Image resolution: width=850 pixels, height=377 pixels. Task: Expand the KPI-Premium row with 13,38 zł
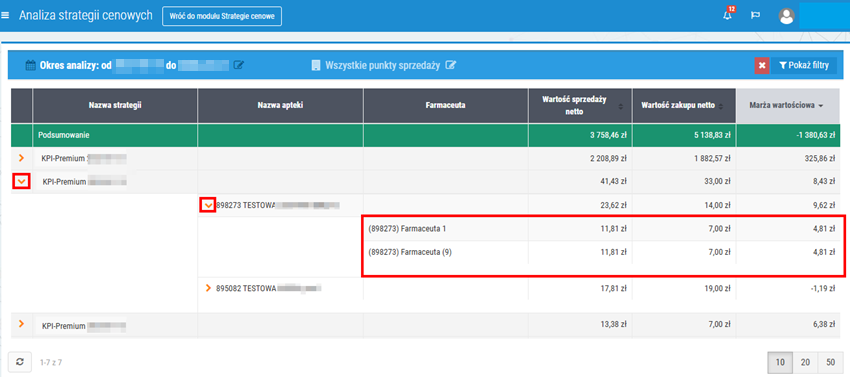(21, 324)
